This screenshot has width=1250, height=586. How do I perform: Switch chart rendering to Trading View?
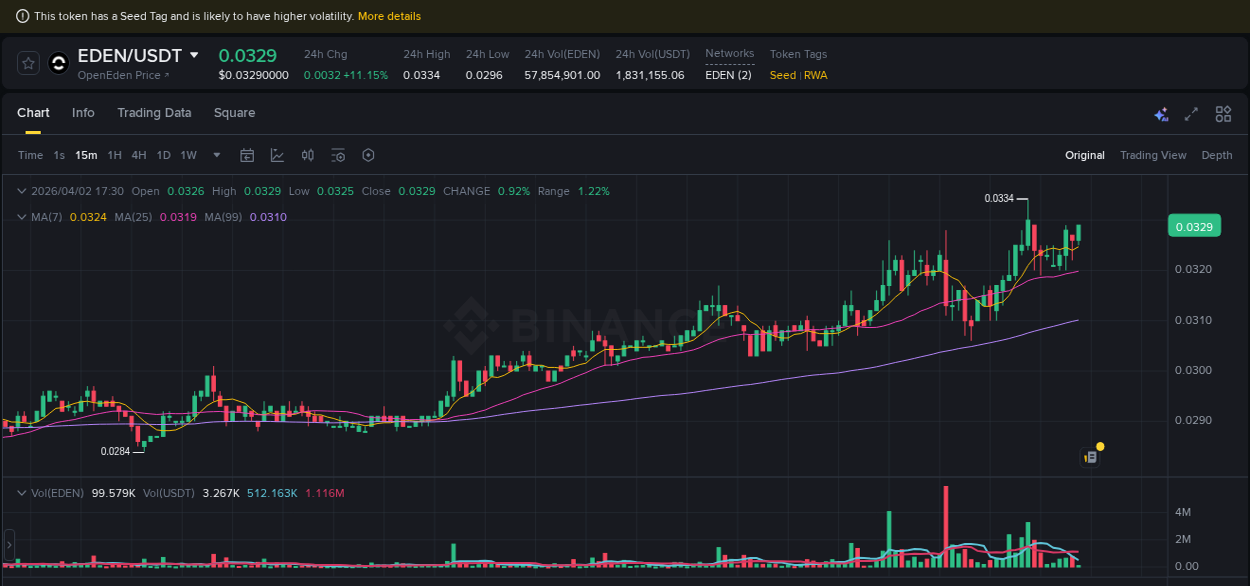point(1153,155)
